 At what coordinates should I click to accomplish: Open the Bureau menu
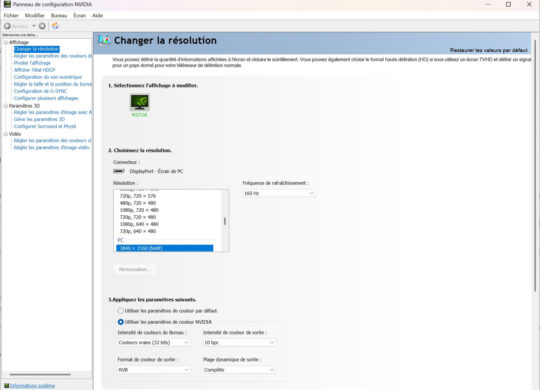tap(59, 16)
